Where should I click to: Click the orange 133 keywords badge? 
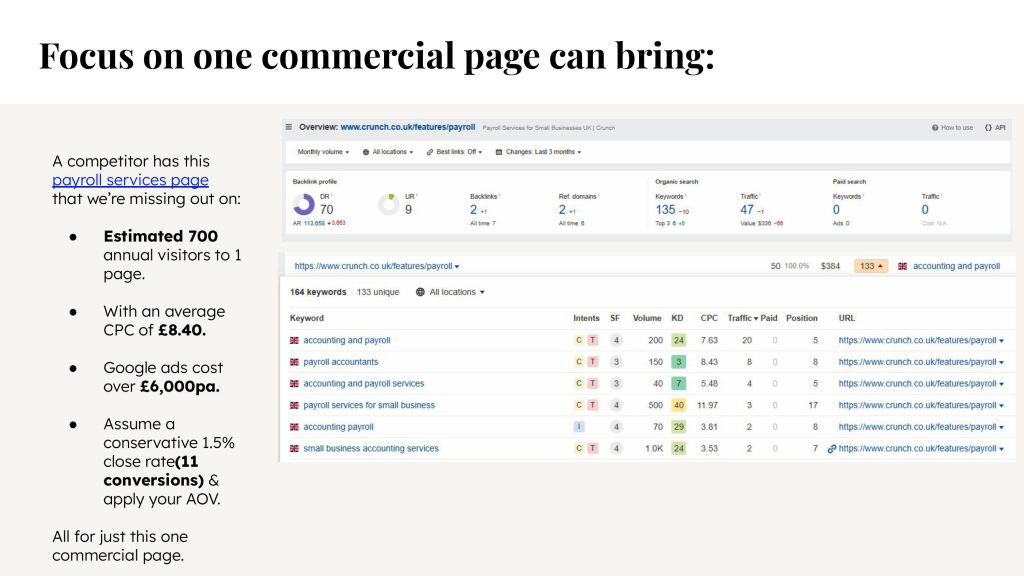pos(871,266)
